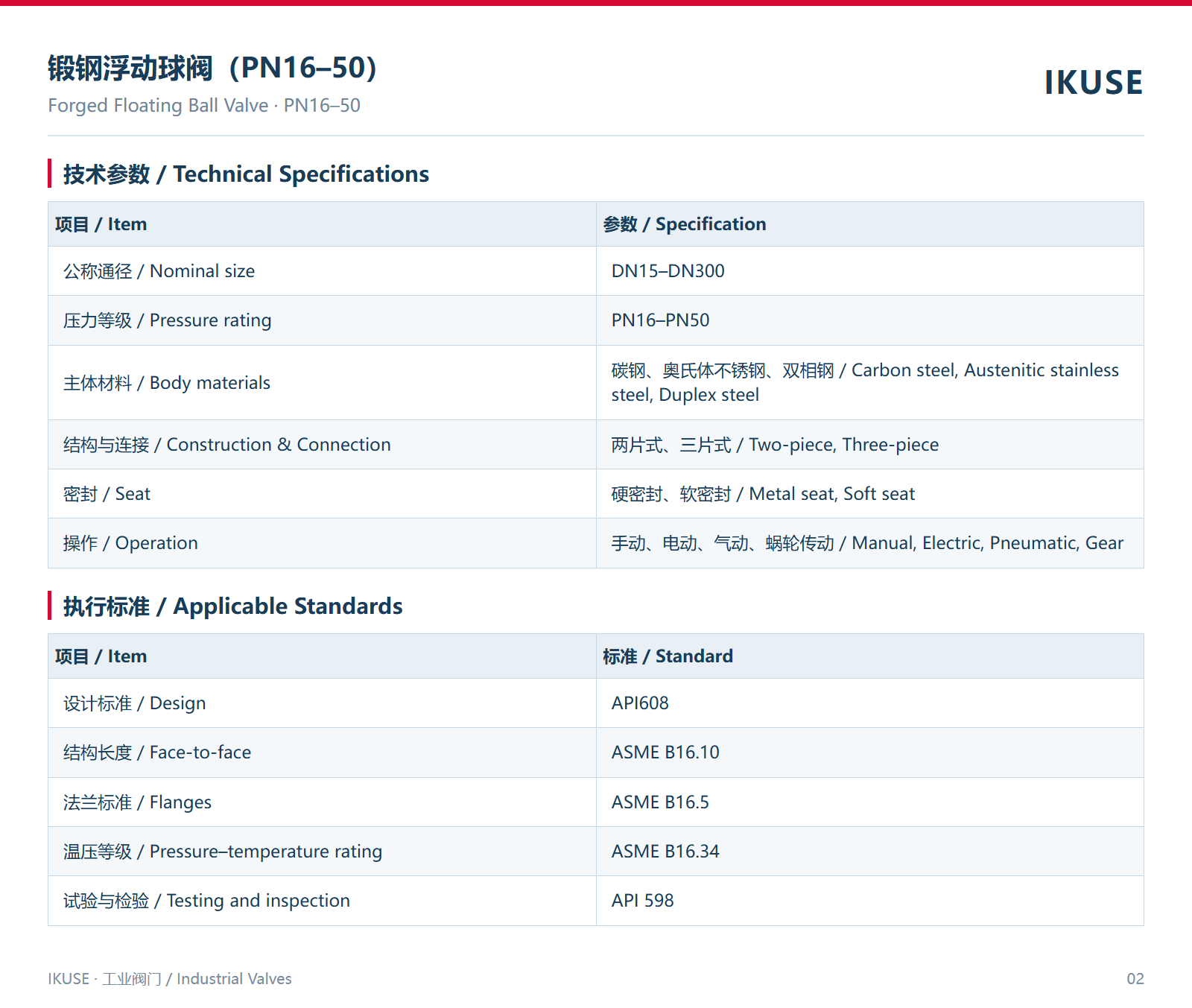
Task: Select the "压力等级 / Pressure rating" cell
Action: click(x=322, y=320)
